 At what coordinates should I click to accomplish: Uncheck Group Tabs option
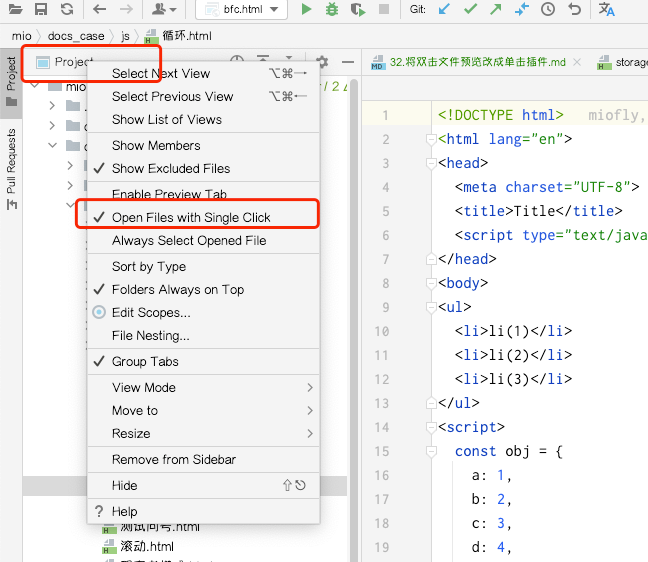203,362
